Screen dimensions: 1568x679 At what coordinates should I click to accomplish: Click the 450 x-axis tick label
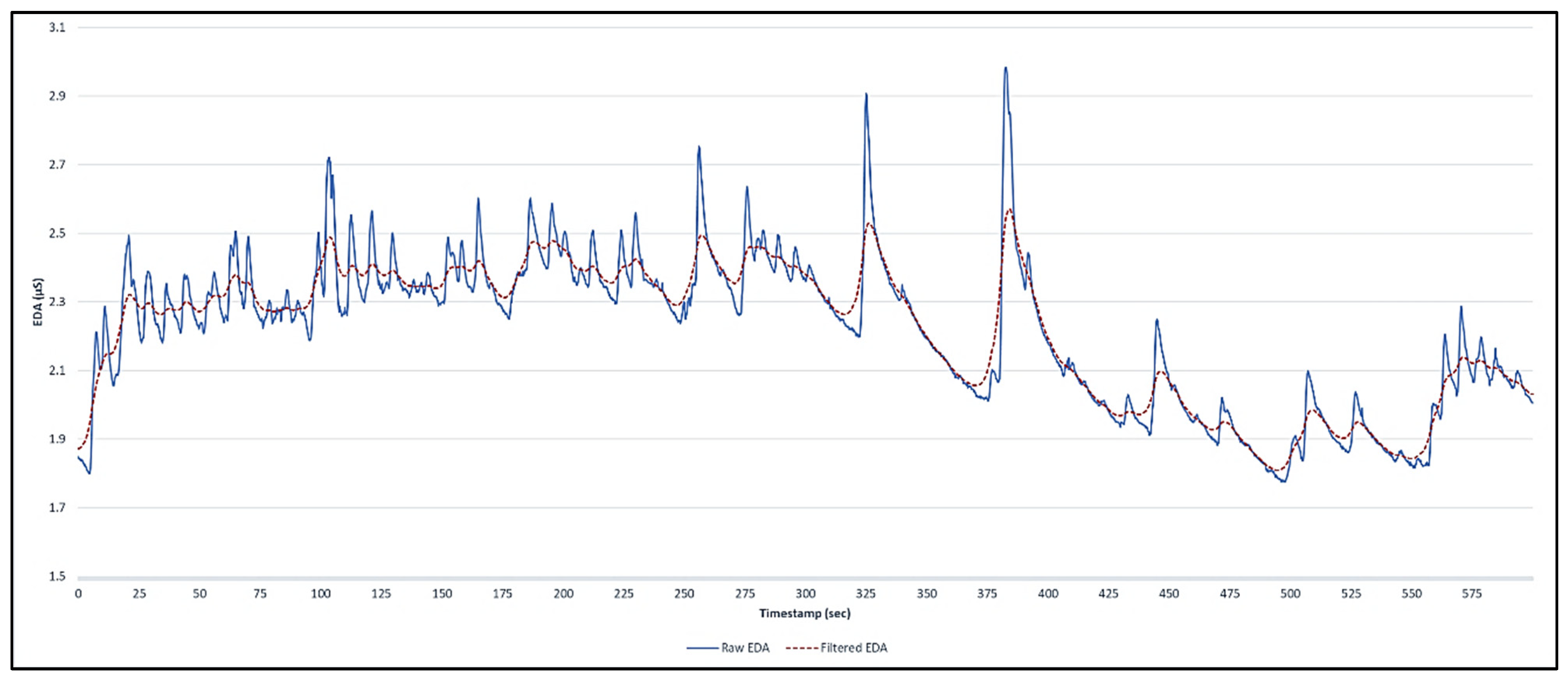1168,594
